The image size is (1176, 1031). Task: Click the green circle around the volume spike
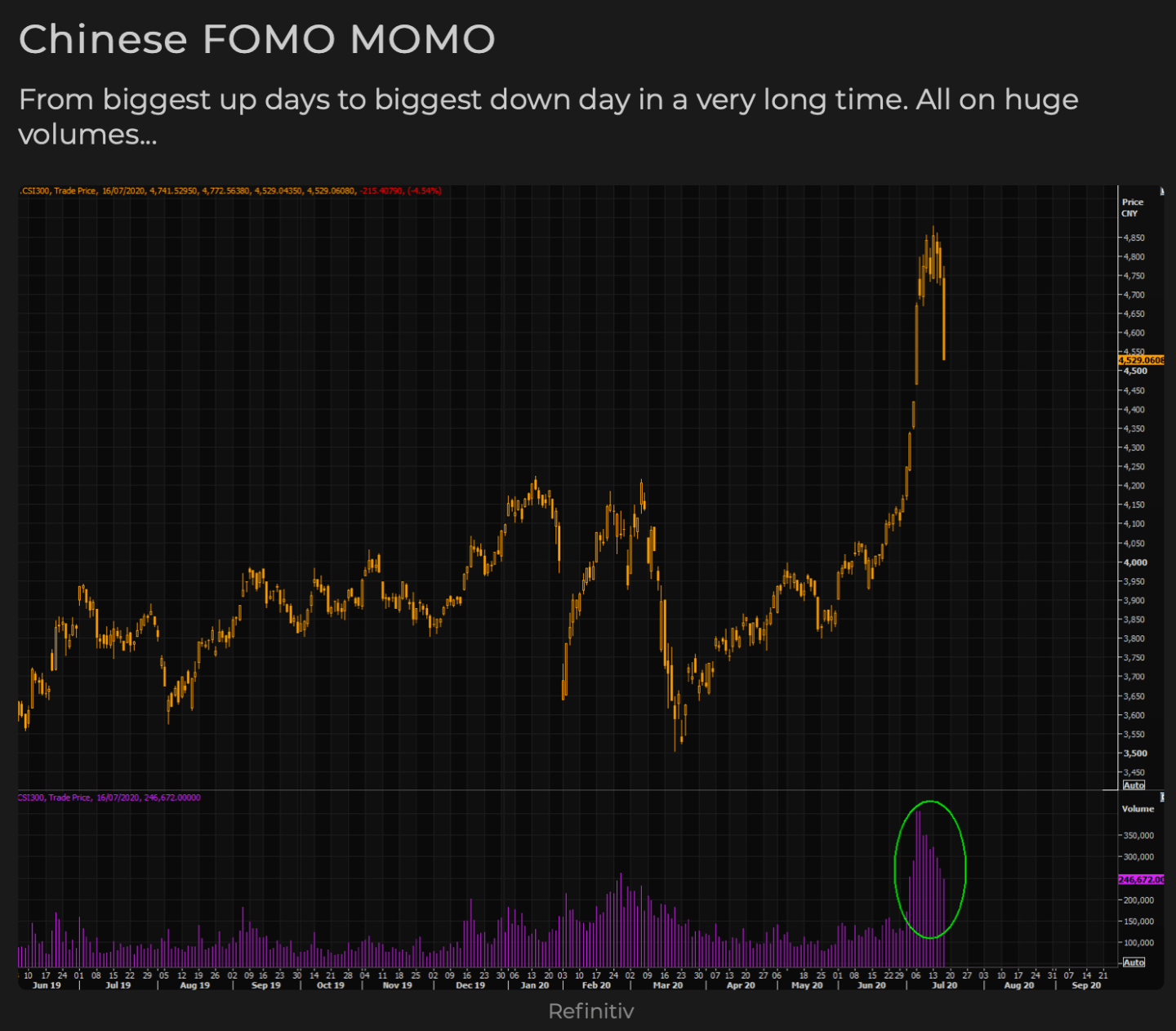[964, 869]
